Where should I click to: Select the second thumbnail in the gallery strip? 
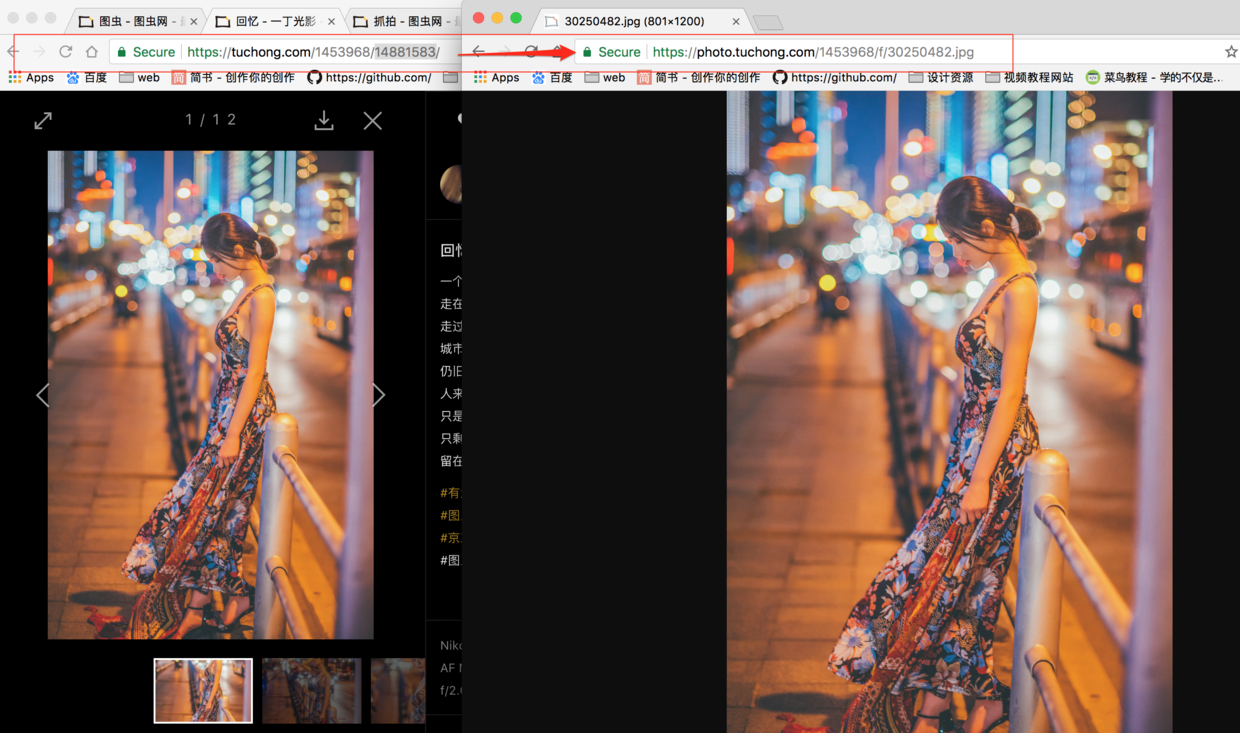(x=311, y=690)
